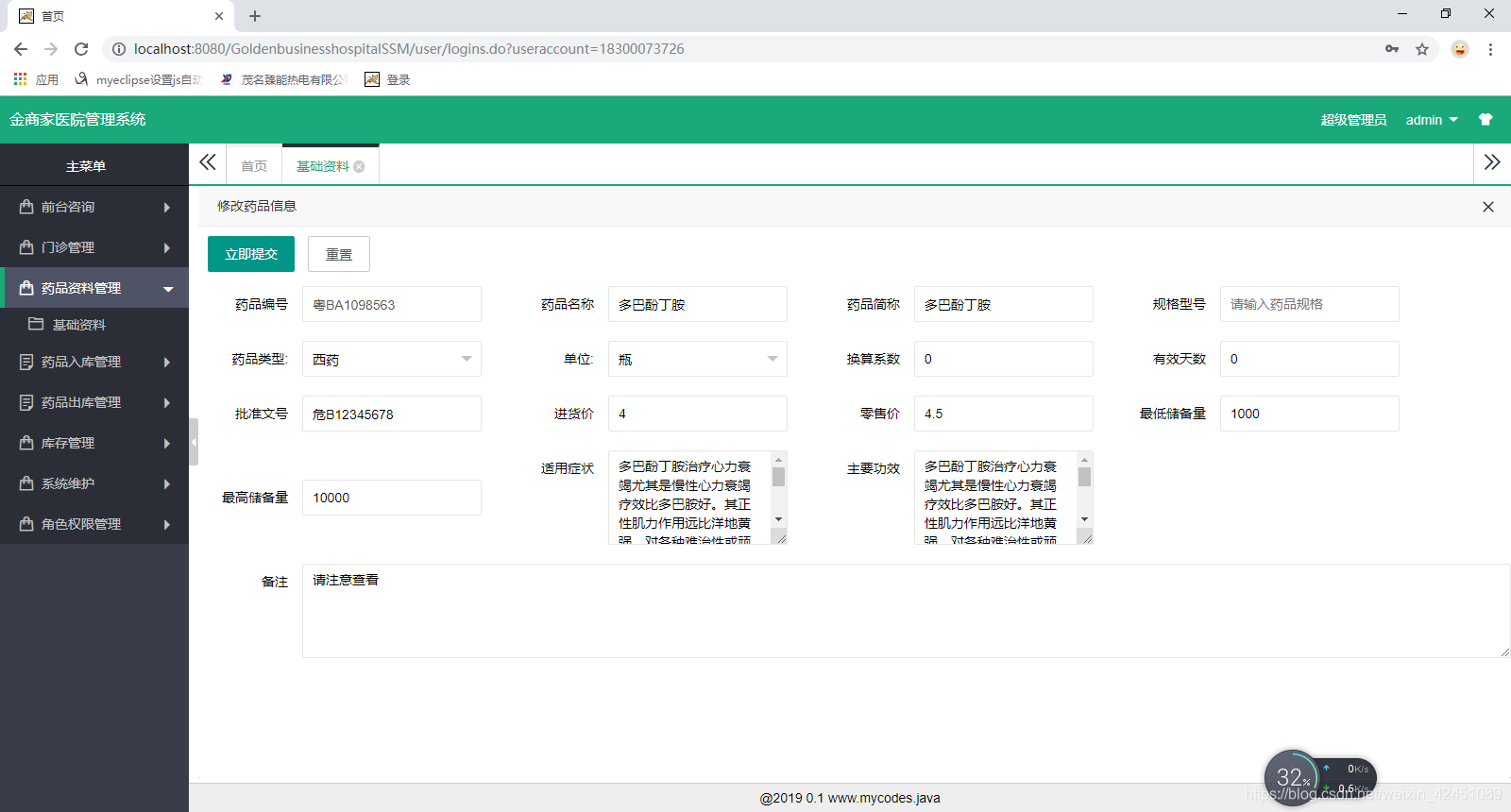Screen dimensions: 1511x812
Task: Click the 主要功效 scrollbar down arrow
Action: pos(1085,519)
